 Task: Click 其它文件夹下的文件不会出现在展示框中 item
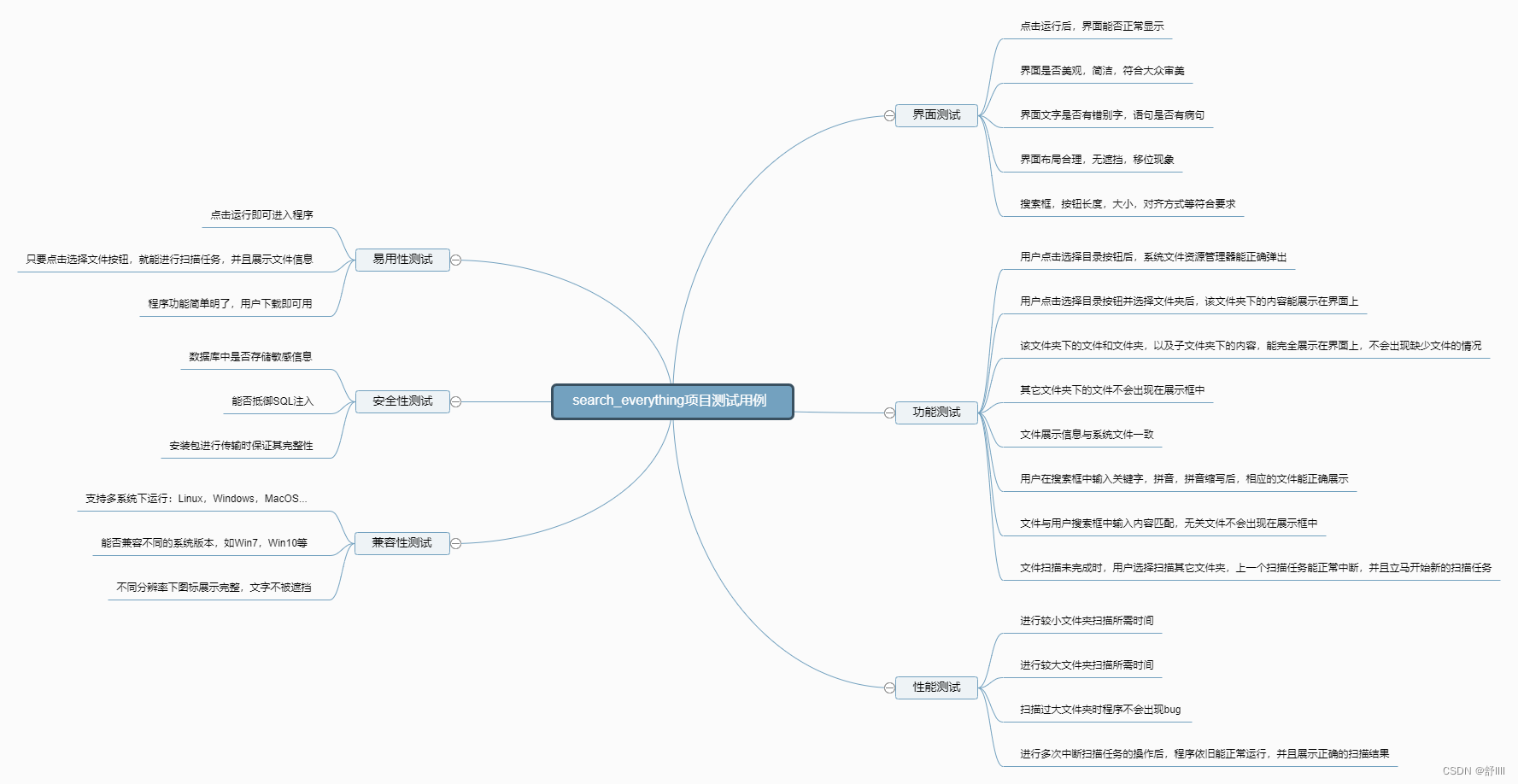pos(1112,390)
